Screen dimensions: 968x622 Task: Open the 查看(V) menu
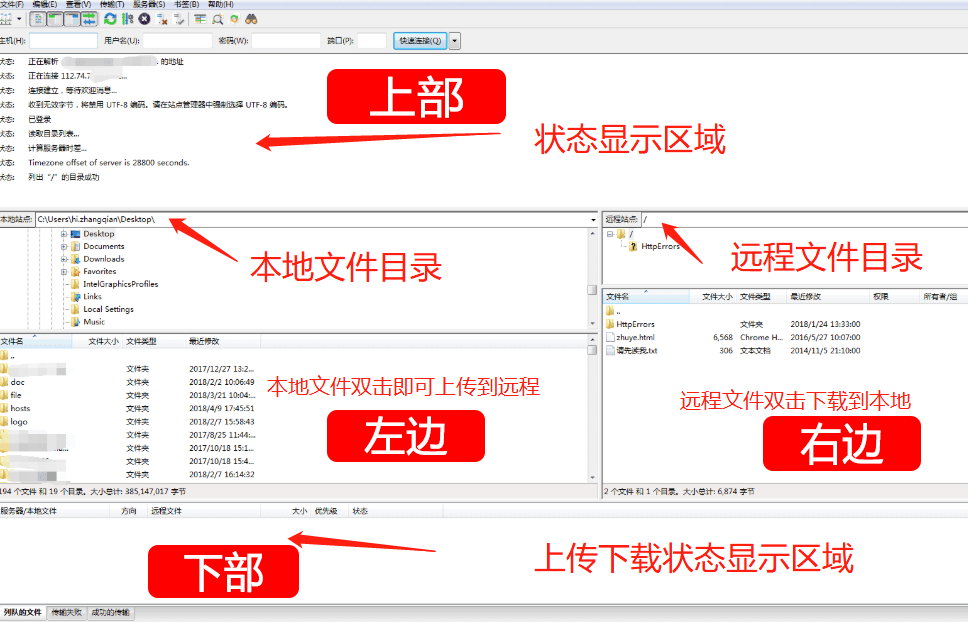pyautogui.click(x=78, y=4)
